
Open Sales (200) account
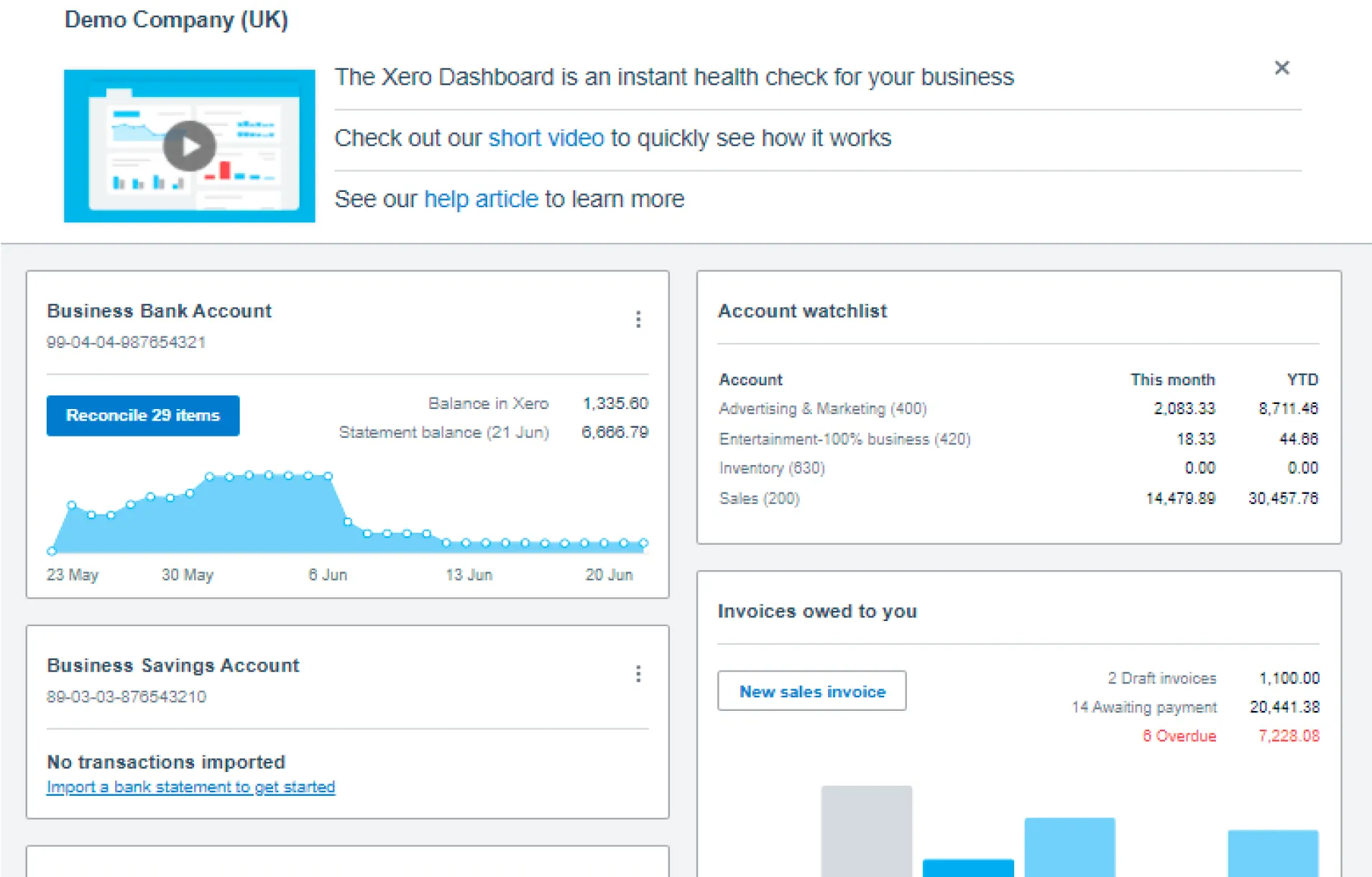[759, 498]
